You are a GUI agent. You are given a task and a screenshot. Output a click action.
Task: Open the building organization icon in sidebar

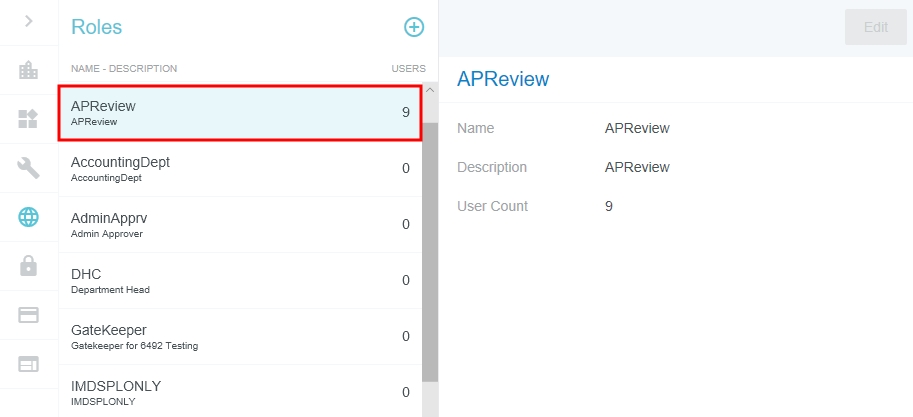tap(29, 70)
